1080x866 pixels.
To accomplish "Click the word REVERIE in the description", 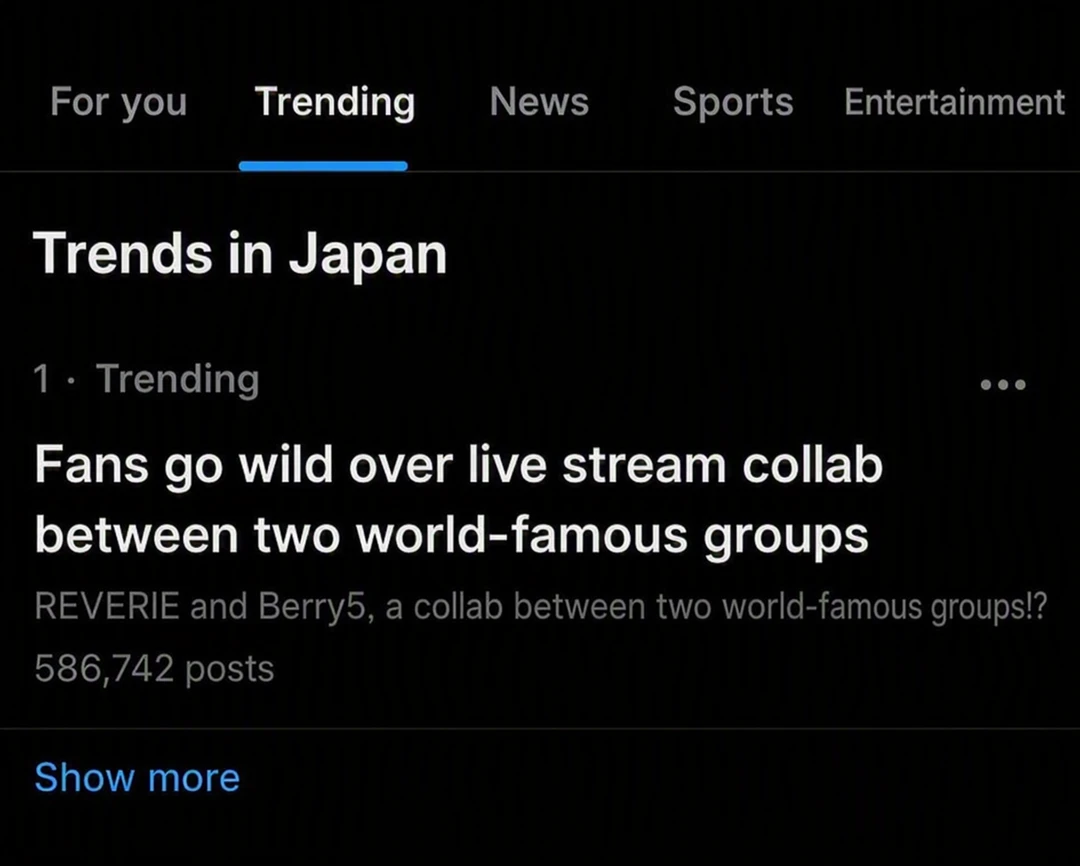I will 107,606.
